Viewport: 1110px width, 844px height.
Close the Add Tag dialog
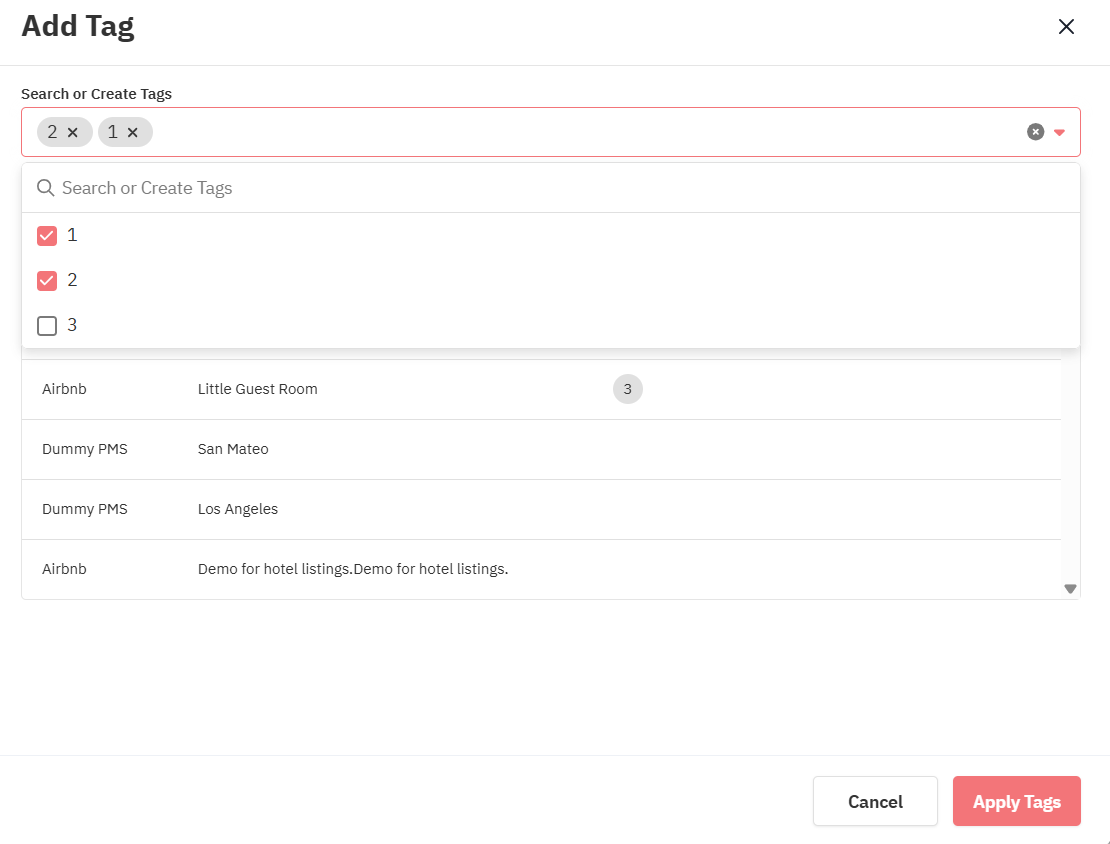click(1066, 27)
